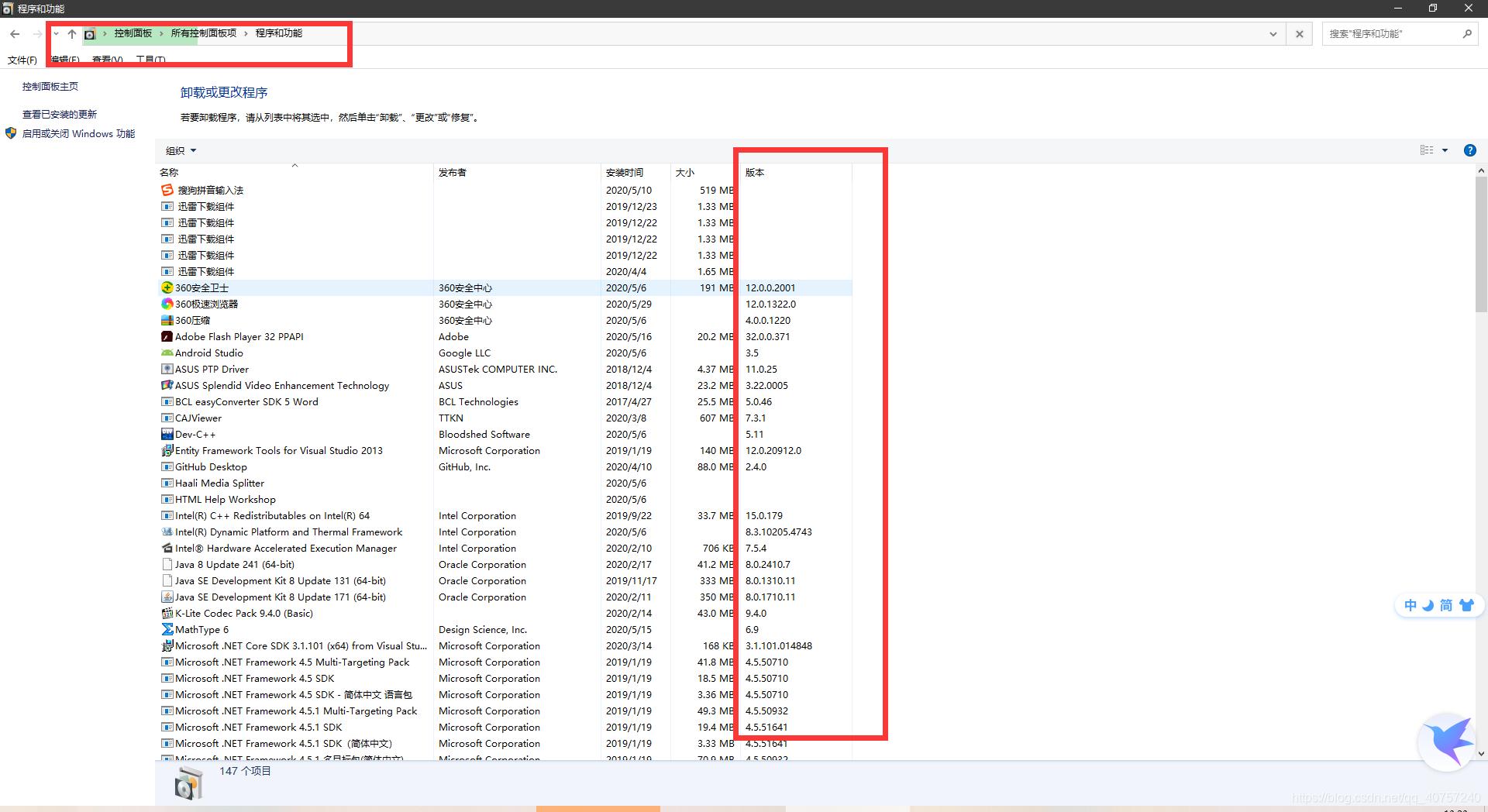Click the Sogou Pinyin input method icon
This screenshot has width=1488, height=812.
click(x=167, y=190)
